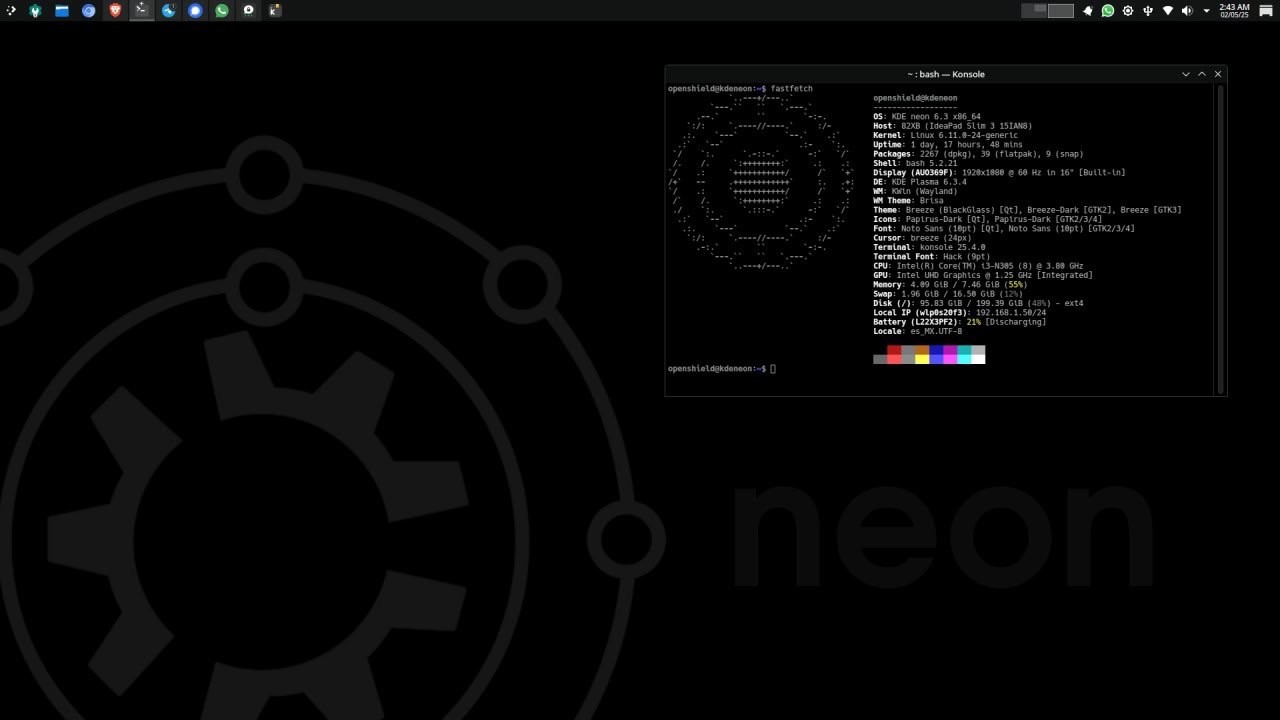The image size is (1280, 720).
Task: Click the 'GPU: Intel UHD Graphics' line
Action: (x=983, y=275)
